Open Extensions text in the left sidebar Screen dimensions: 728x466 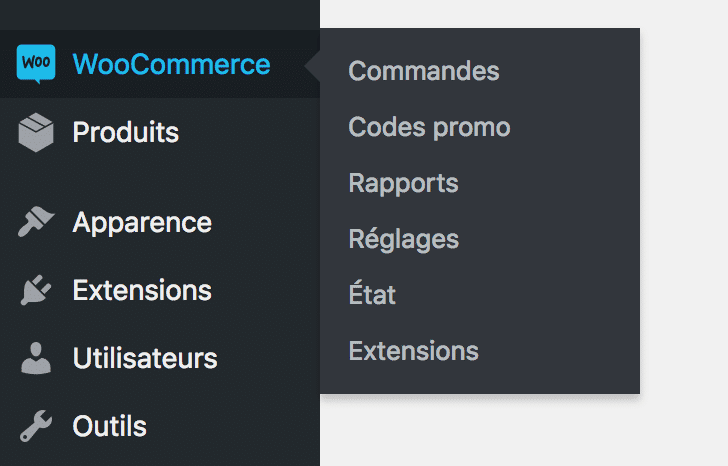(x=142, y=290)
